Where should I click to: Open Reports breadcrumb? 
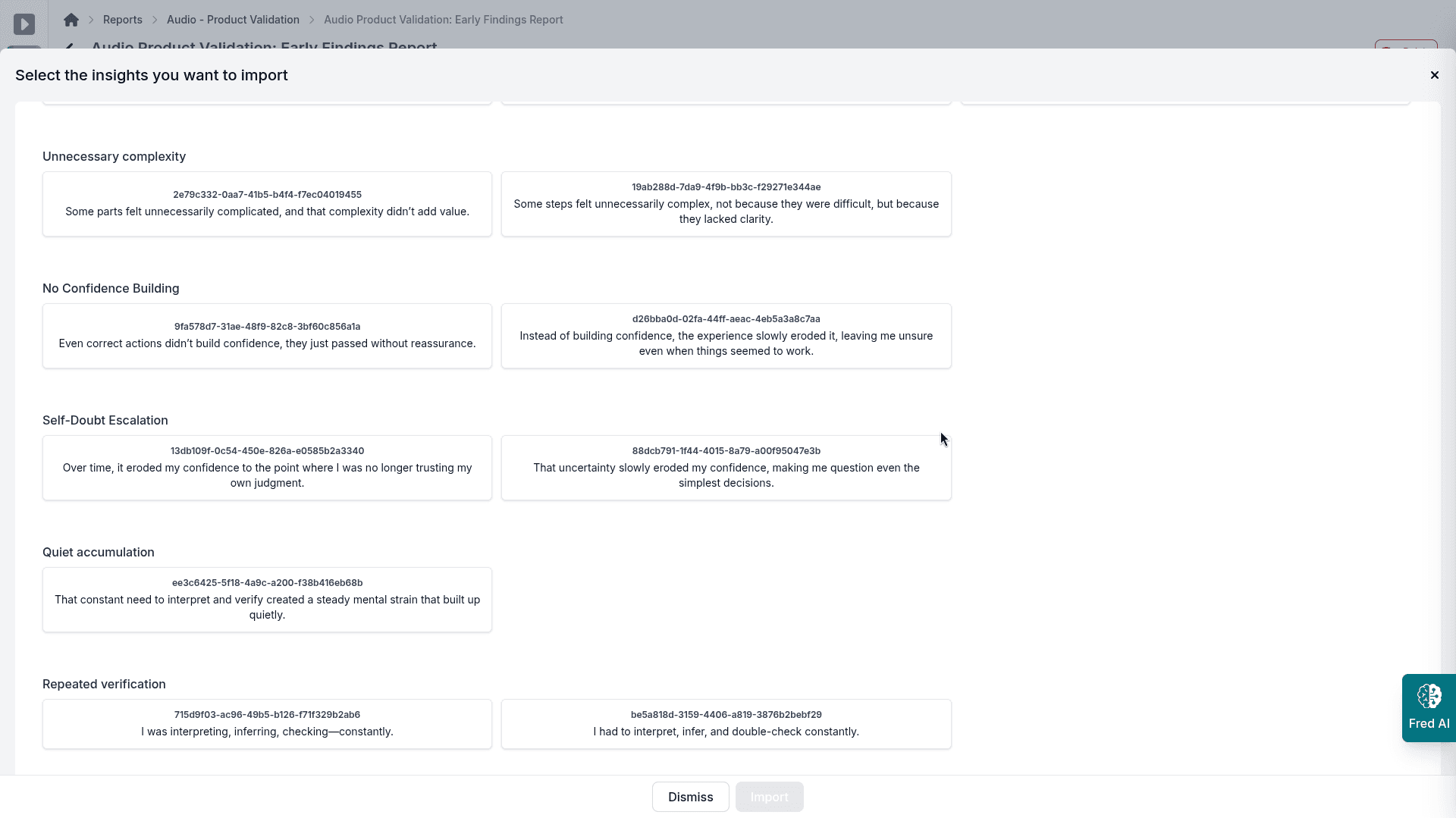click(x=123, y=20)
